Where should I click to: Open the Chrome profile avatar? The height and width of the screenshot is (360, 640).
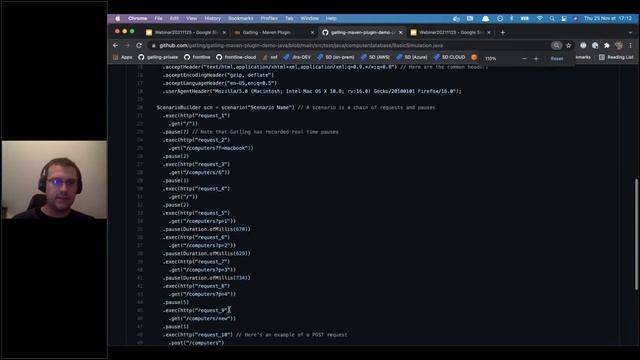point(619,45)
